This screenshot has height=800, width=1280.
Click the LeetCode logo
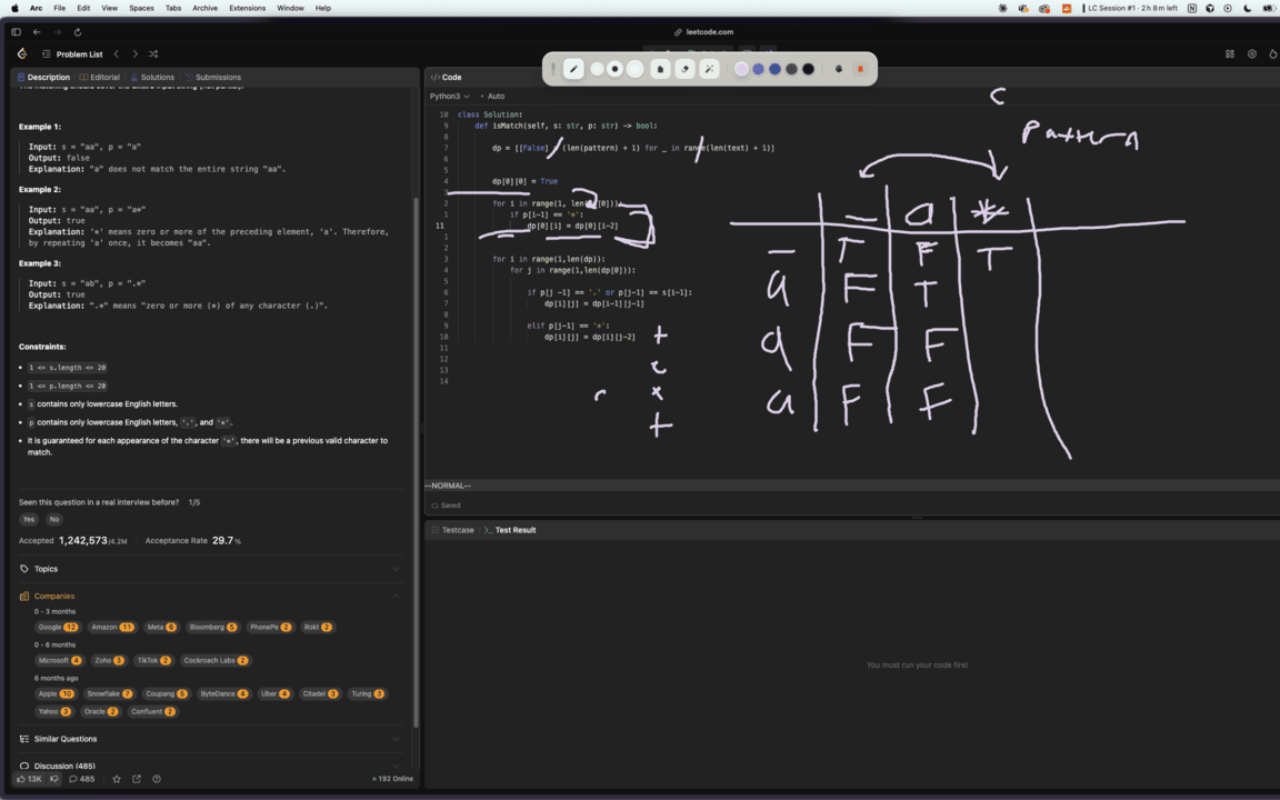coord(22,54)
